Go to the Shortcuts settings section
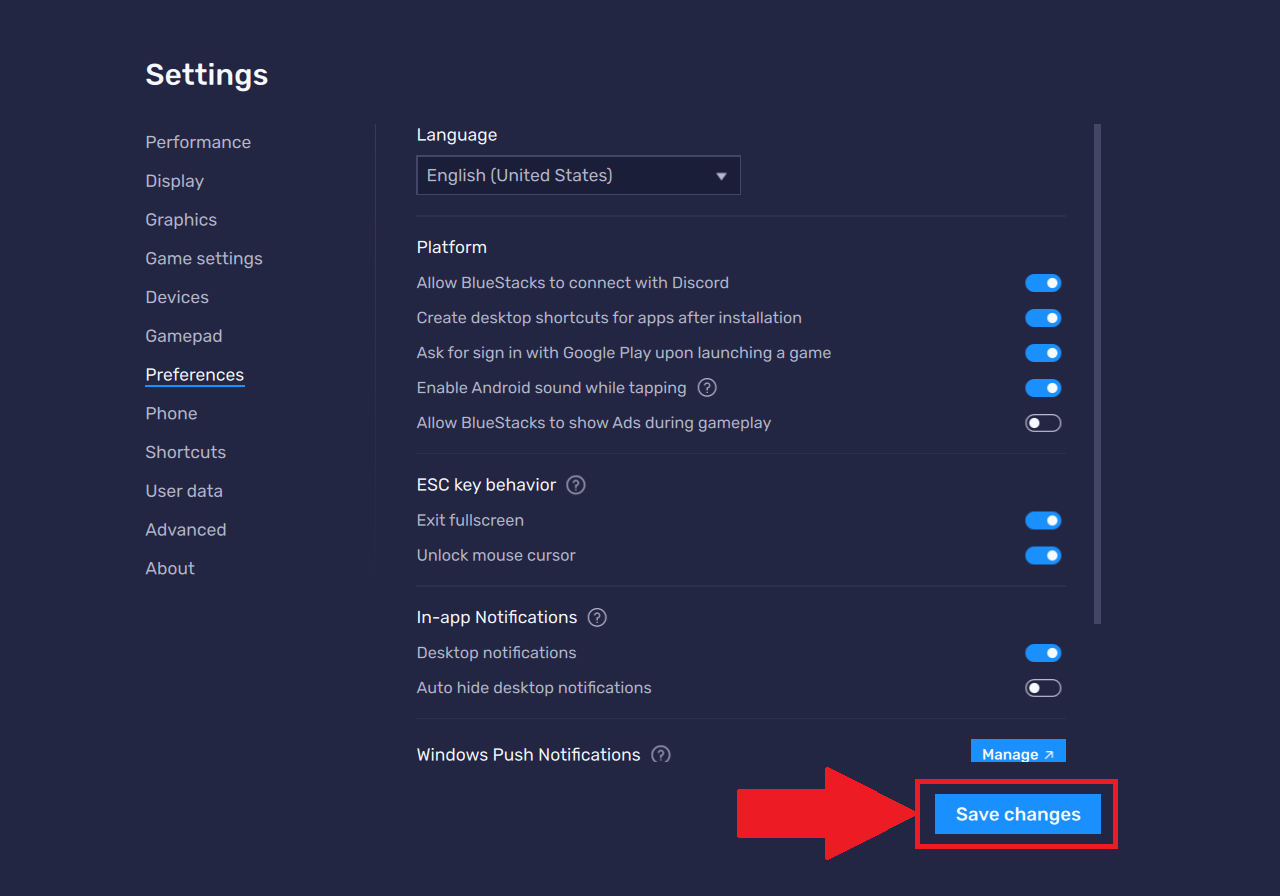 click(185, 452)
